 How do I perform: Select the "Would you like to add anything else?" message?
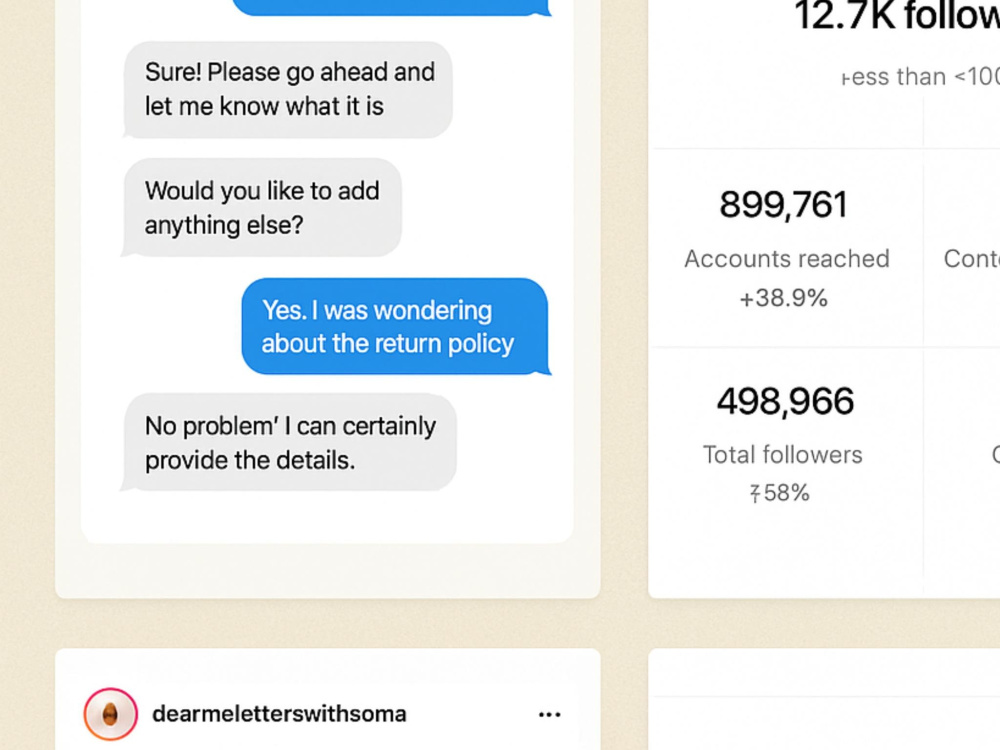(x=261, y=207)
